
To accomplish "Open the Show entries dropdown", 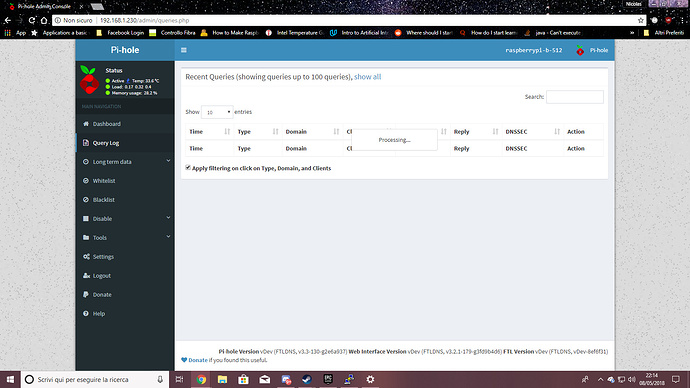I will click(x=217, y=112).
